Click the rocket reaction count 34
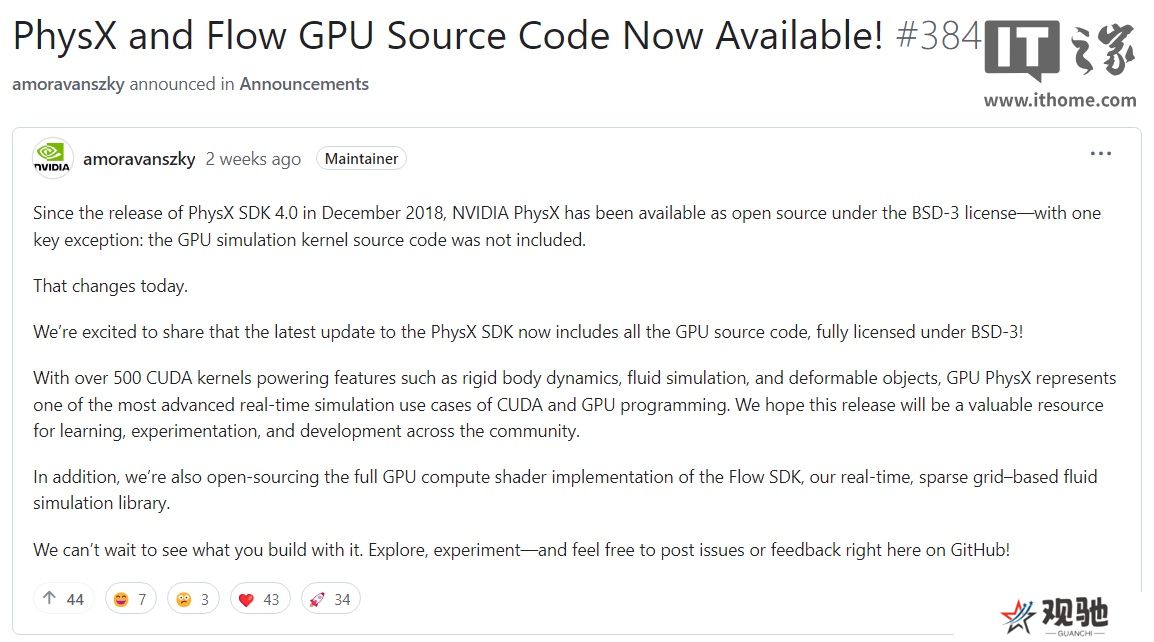The height and width of the screenshot is (642, 1154). click(342, 599)
